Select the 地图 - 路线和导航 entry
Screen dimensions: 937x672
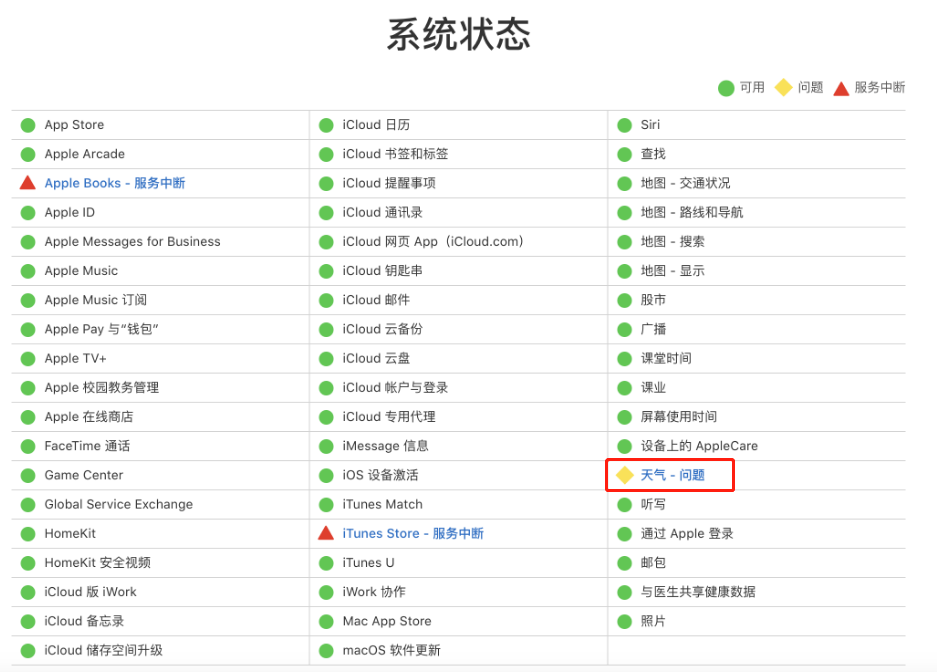click(x=691, y=212)
